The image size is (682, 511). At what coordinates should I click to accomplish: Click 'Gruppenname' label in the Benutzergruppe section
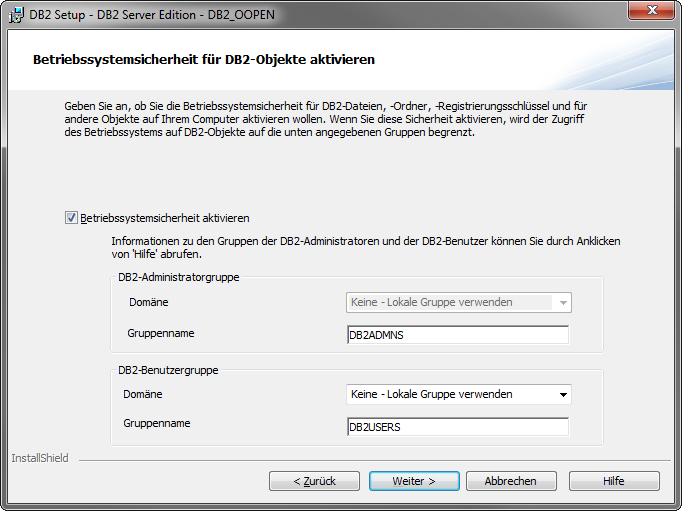[x=157, y=423]
